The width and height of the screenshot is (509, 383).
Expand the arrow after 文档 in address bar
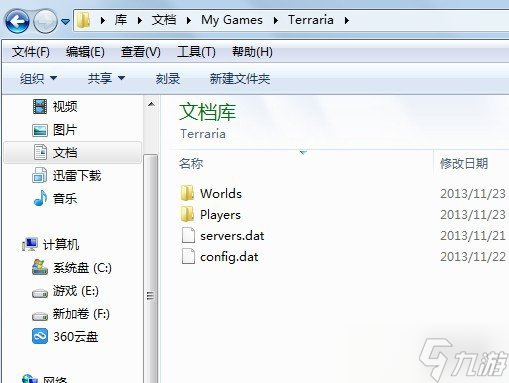(x=189, y=21)
